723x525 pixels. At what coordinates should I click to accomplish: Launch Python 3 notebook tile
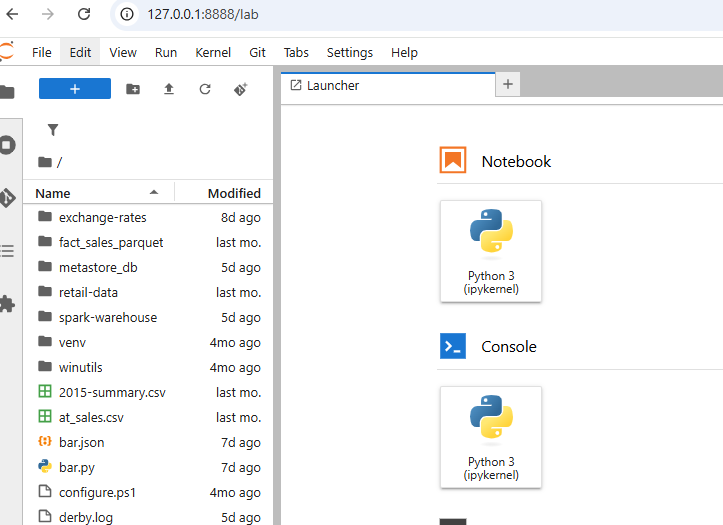491,251
